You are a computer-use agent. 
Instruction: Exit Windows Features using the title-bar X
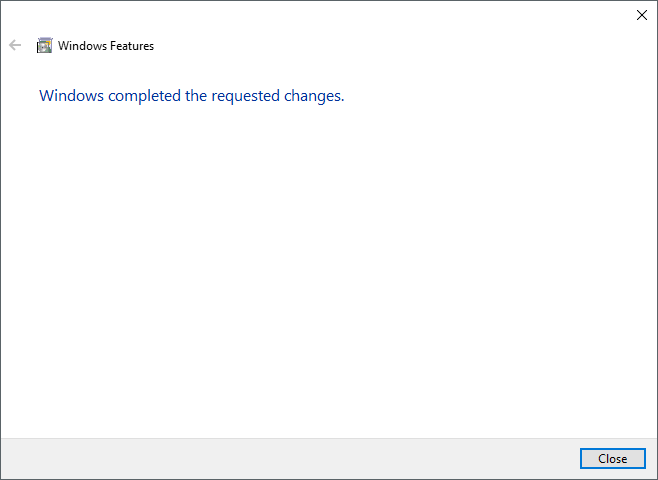642,15
